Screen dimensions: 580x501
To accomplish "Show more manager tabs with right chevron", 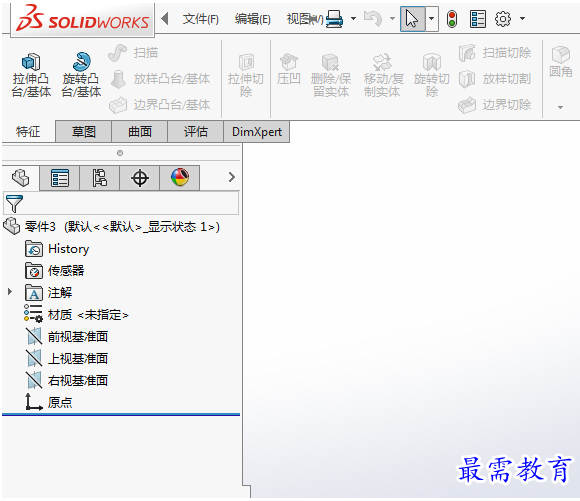I will [232, 177].
